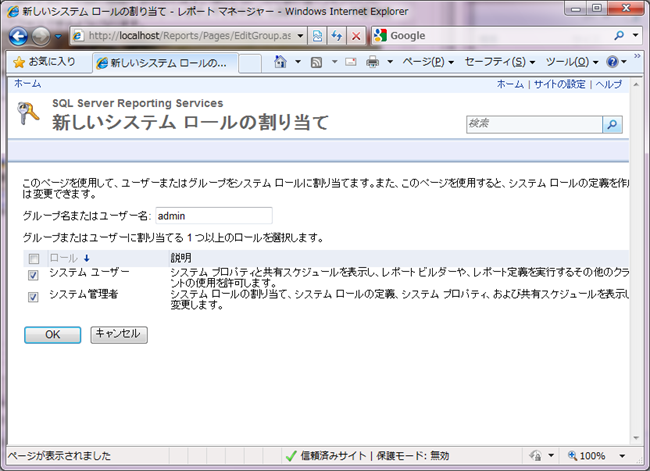This screenshot has width=650, height=471.
Task: Click the キャンセル button
Action: pyautogui.click(x=119, y=335)
